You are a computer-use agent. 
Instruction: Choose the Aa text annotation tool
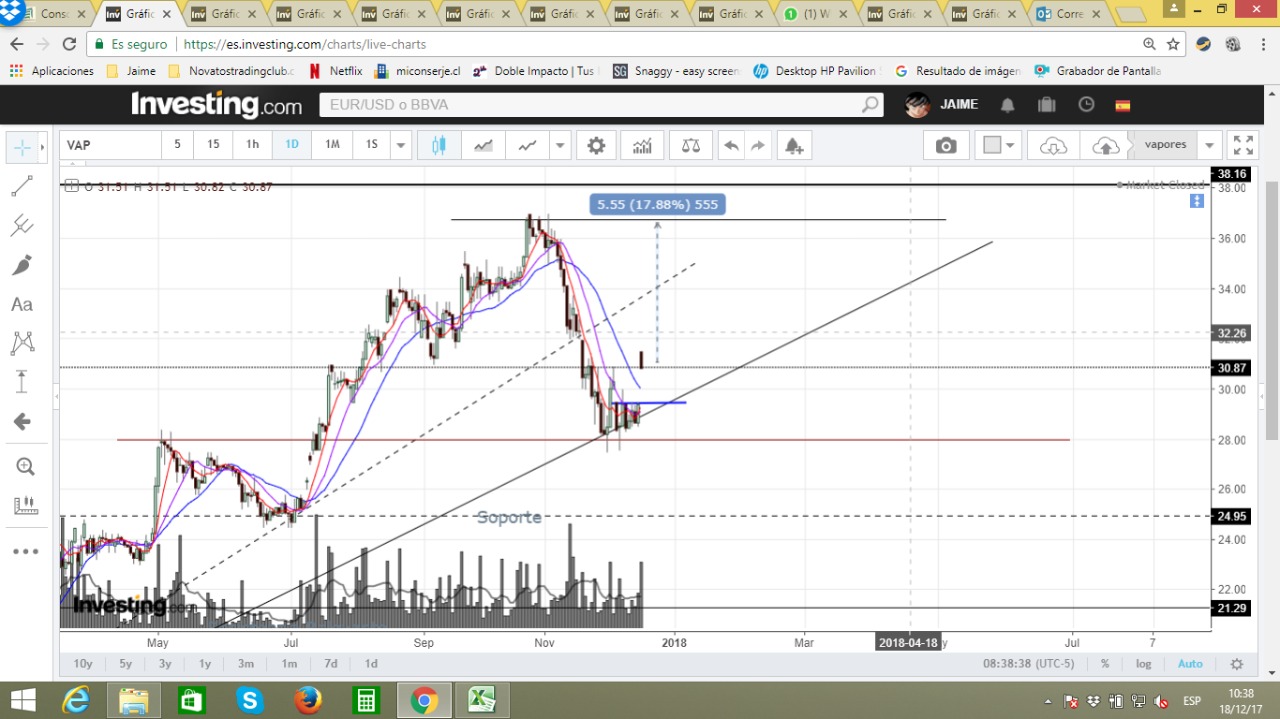point(22,304)
